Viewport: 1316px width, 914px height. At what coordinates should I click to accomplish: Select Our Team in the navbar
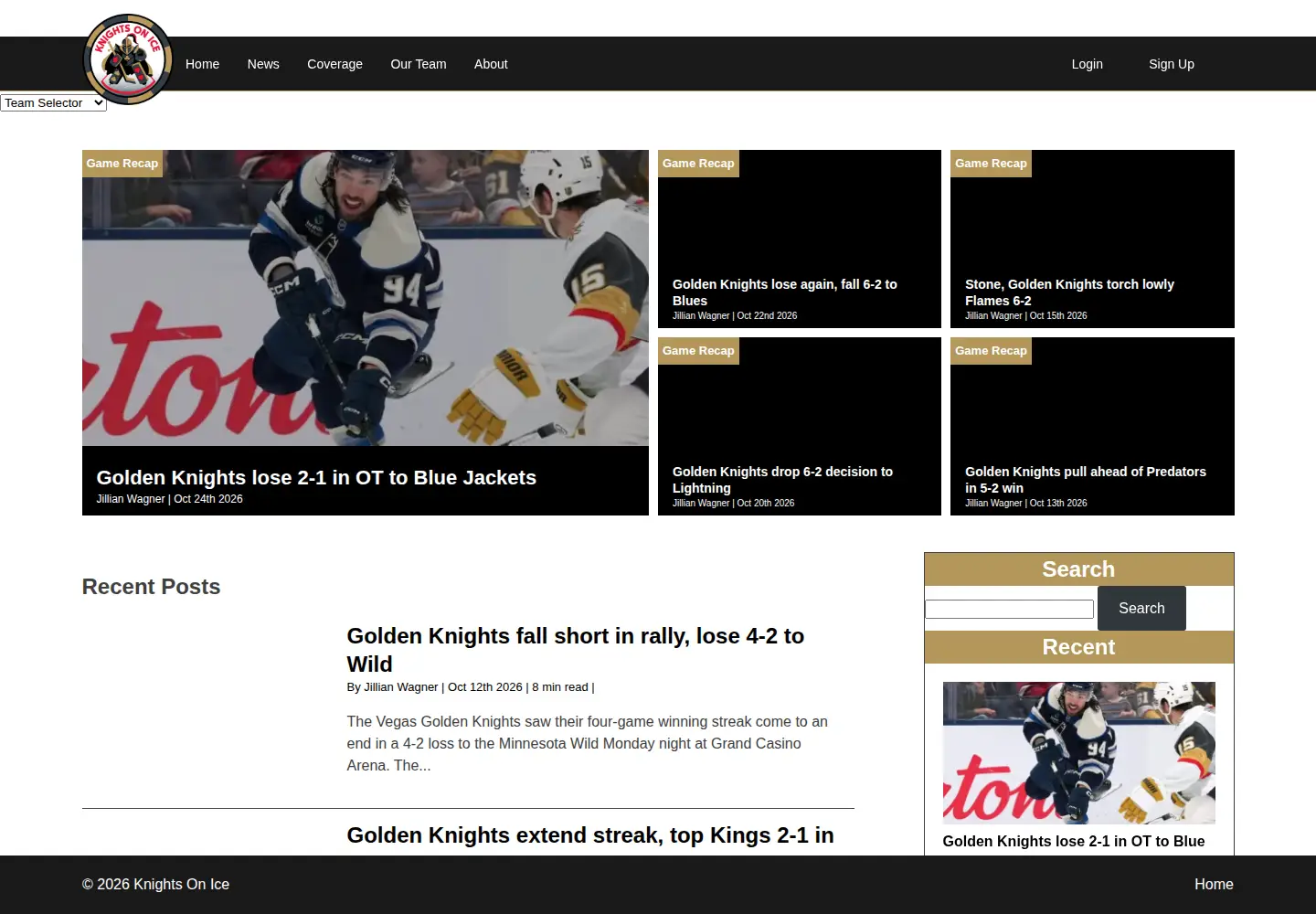(x=419, y=64)
